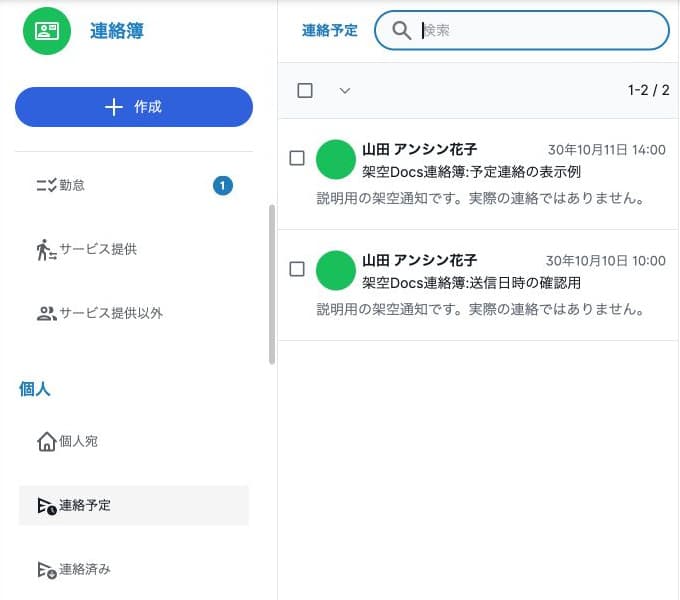Click the blue badge showing 1 on 勤怠
The image size is (680, 600).
[223, 186]
